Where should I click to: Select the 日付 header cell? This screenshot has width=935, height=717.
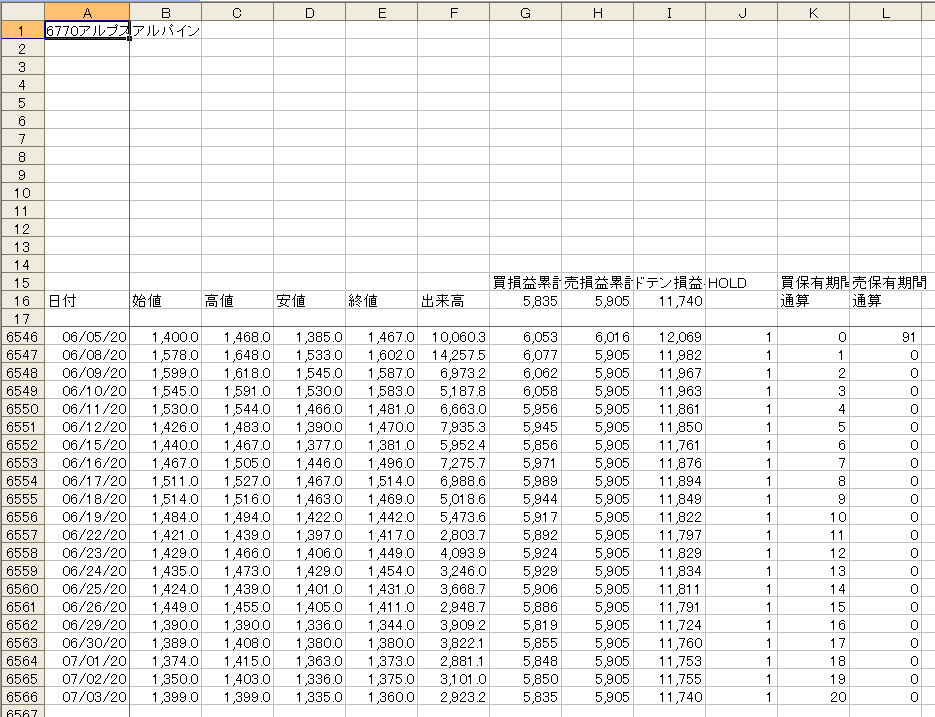[87, 301]
